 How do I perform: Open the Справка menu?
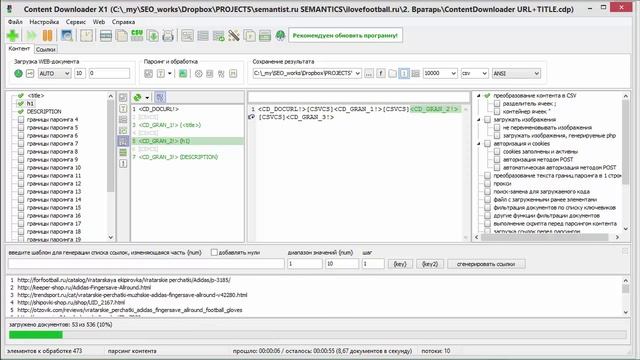point(123,22)
